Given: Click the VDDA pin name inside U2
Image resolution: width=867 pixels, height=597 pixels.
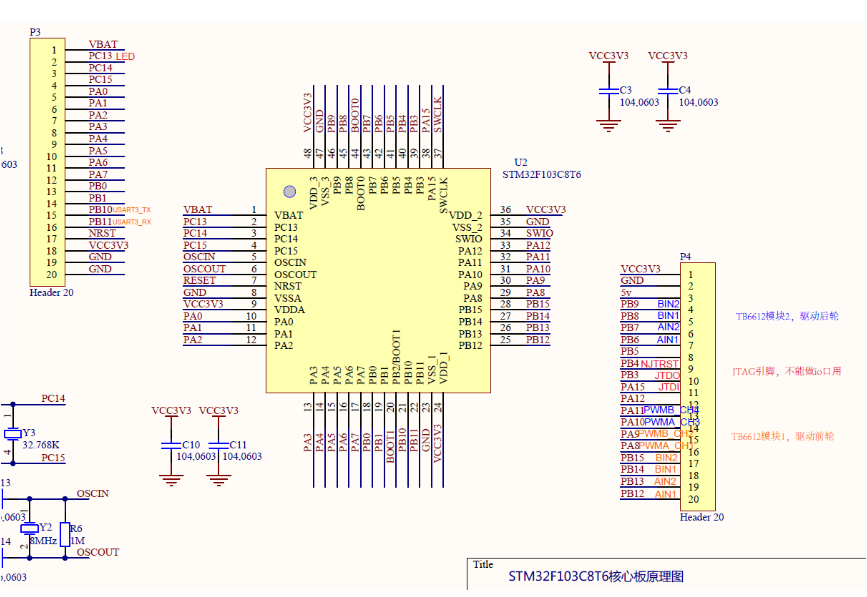Looking at the screenshot, I should [290, 310].
